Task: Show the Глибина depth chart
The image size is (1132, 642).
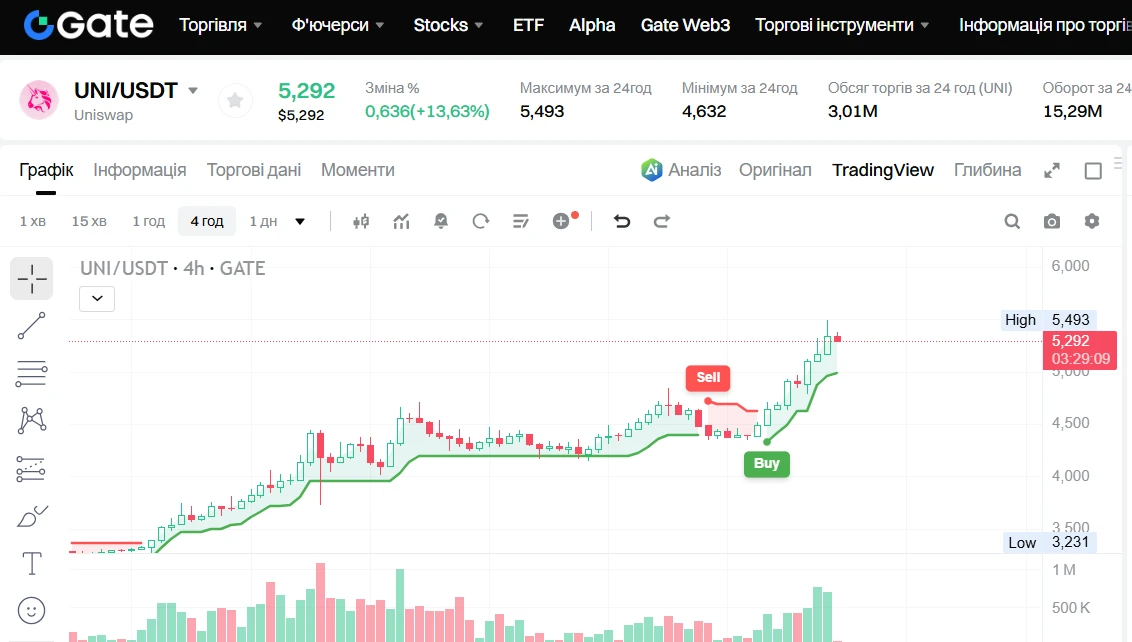Action: [987, 170]
